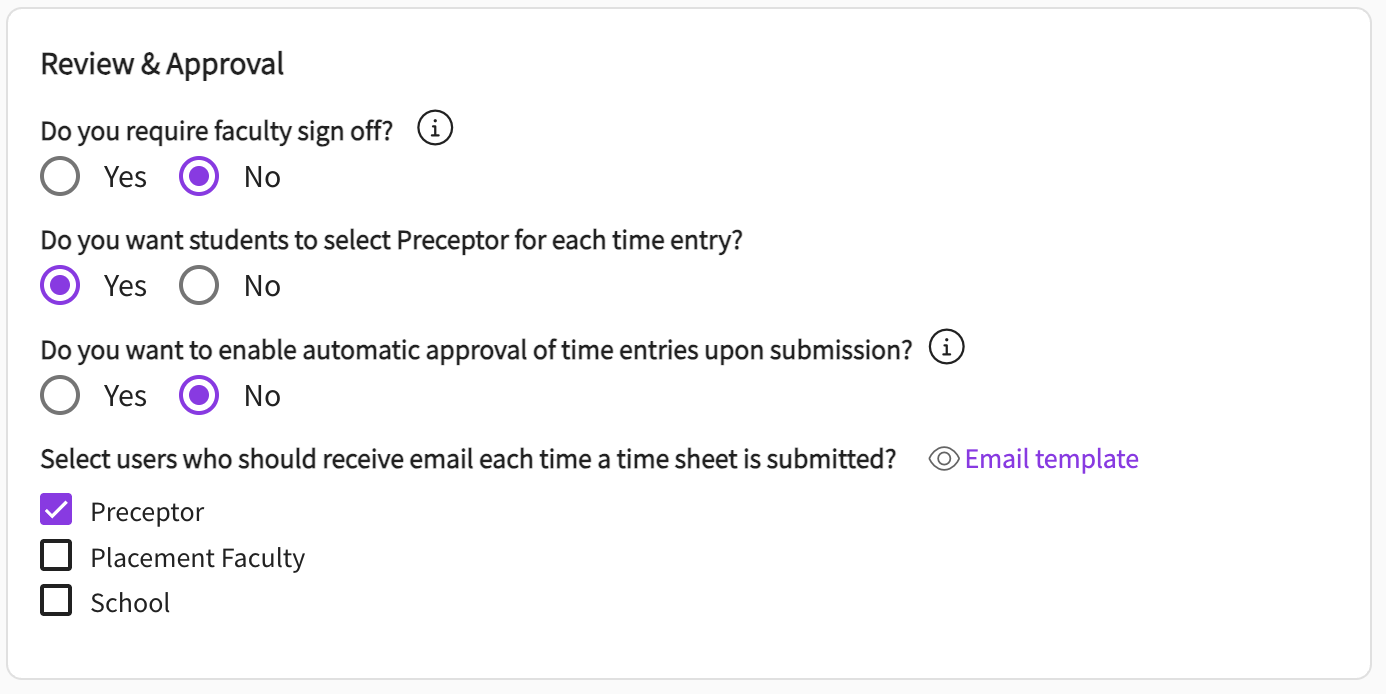Select Yes for requiring faculty sign off
Viewport: 1386px width, 694px height.
[60, 177]
